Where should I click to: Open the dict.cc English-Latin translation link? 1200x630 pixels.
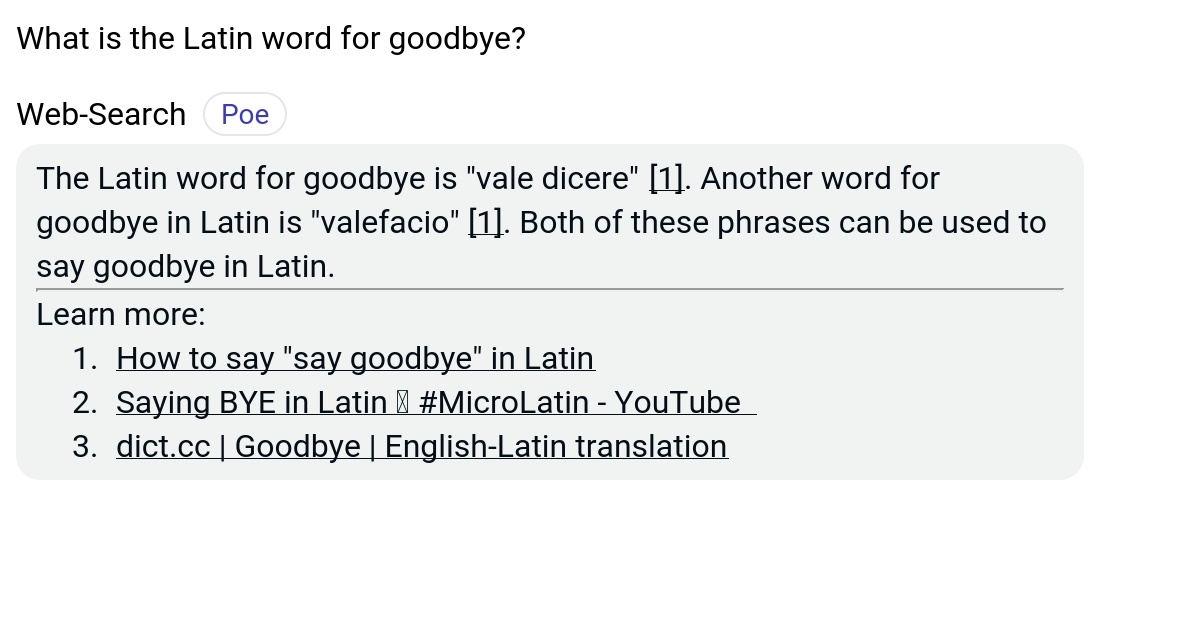click(x=421, y=446)
